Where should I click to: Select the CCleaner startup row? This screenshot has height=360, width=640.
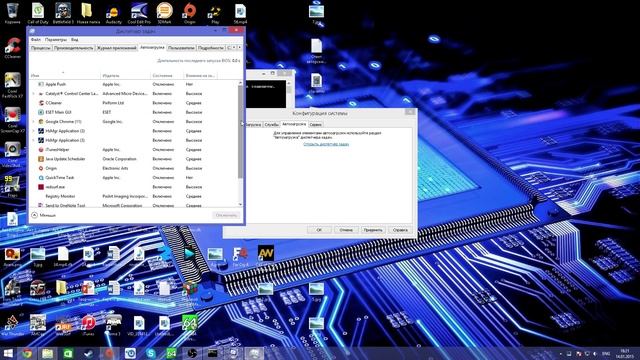click(x=134, y=103)
